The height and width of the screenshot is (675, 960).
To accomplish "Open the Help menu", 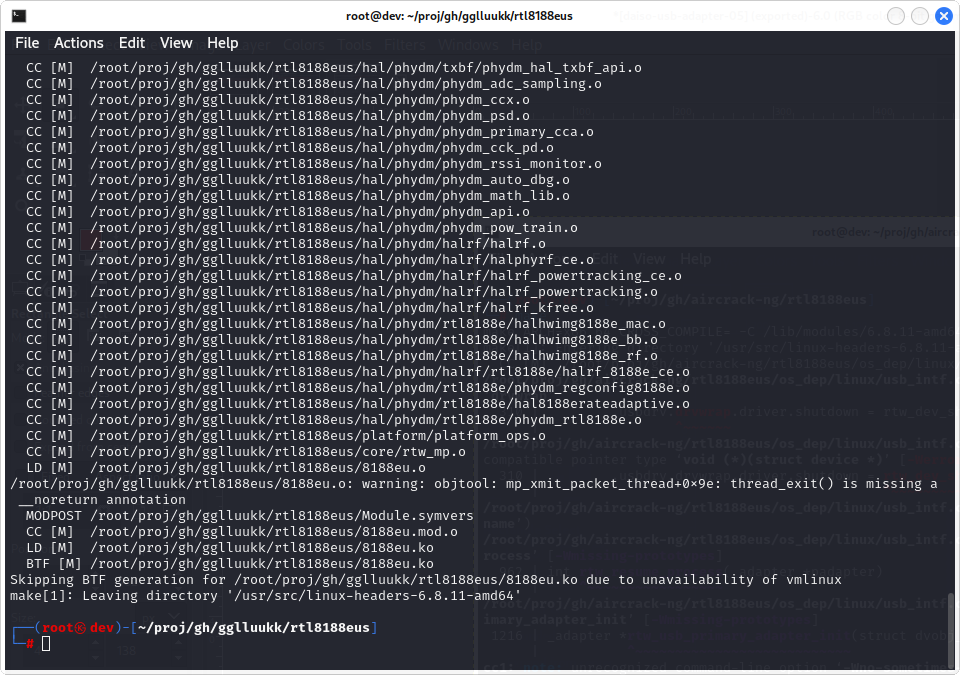I will tap(222, 43).
